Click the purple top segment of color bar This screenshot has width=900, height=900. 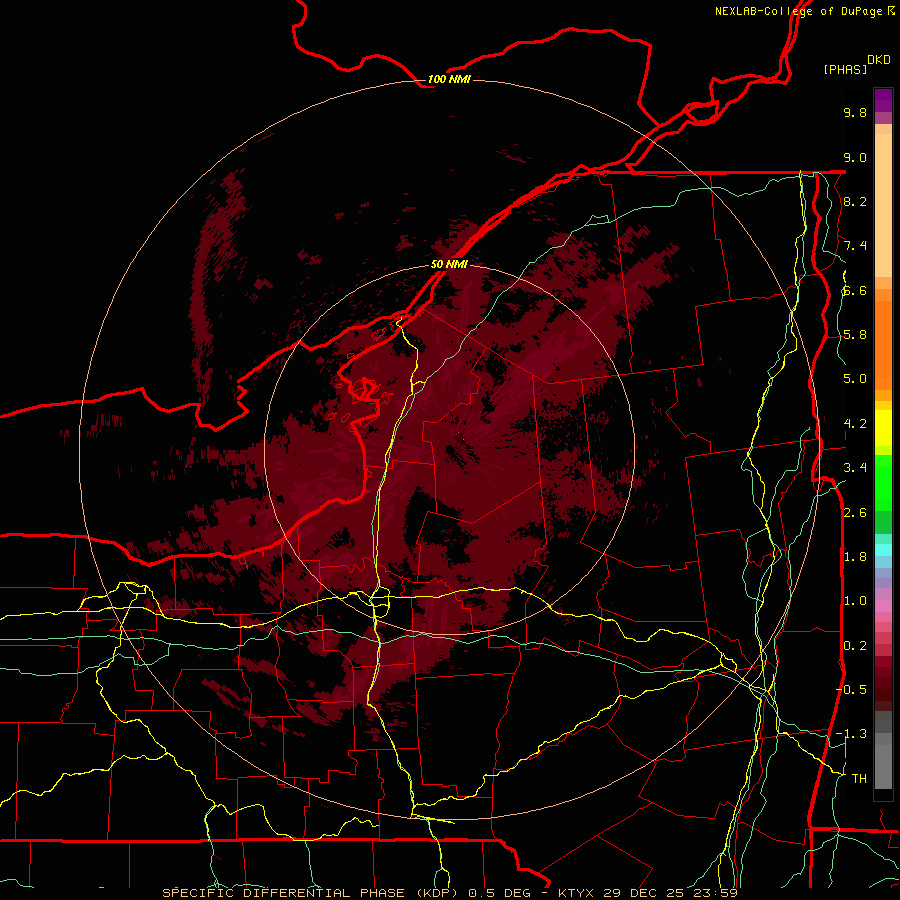point(883,100)
